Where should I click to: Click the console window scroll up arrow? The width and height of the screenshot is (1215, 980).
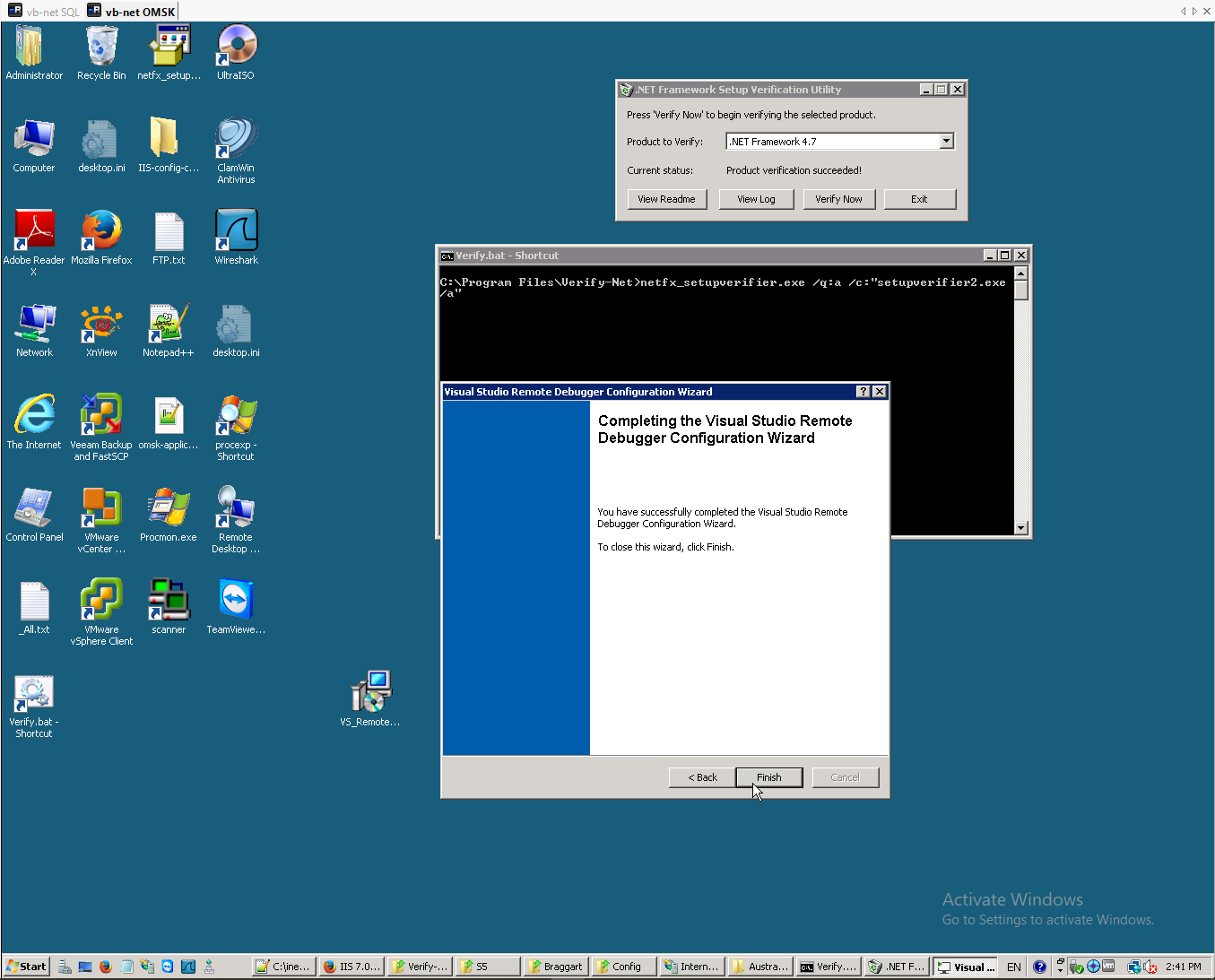1020,273
